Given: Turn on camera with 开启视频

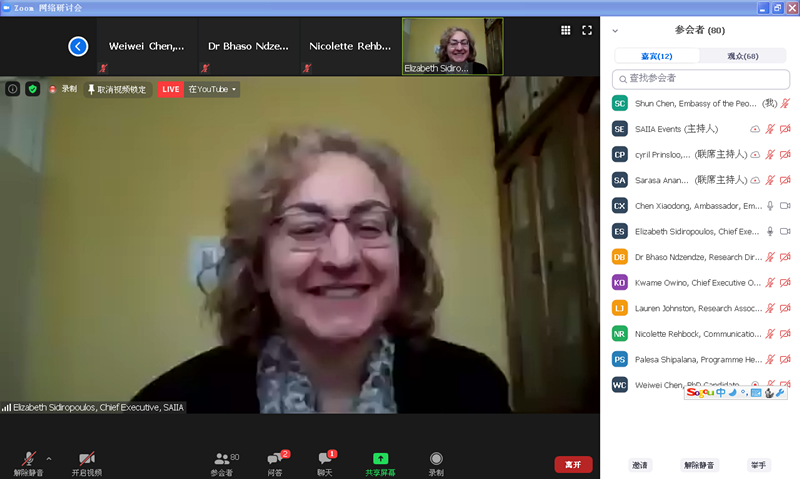Looking at the screenshot, I should coord(87,459).
